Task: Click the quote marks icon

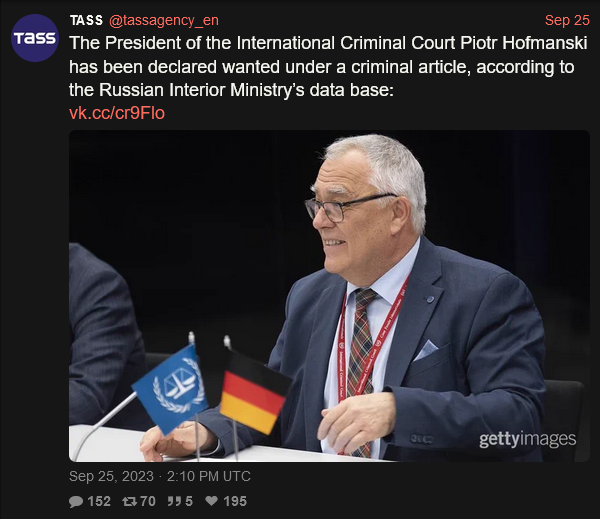Action: tap(174, 501)
